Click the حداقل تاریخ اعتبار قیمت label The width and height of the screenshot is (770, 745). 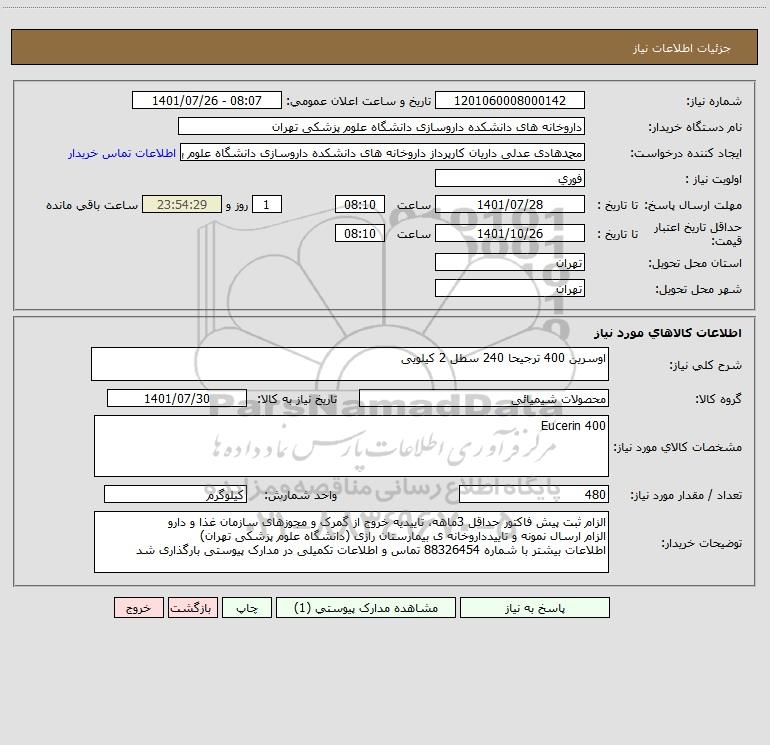pos(698,234)
